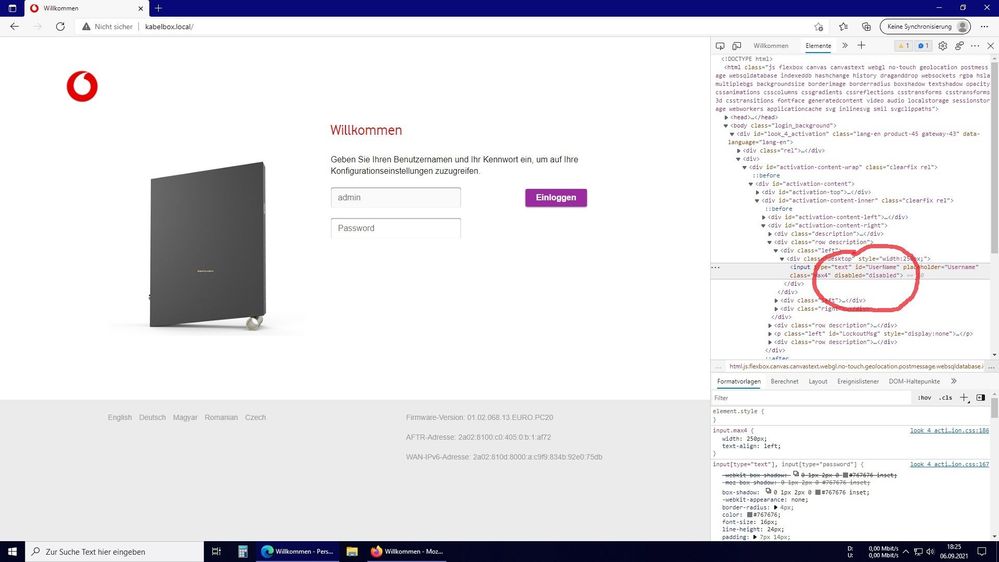Click the Einloggen button
The height and width of the screenshot is (562, 999).
coord(556,198)
